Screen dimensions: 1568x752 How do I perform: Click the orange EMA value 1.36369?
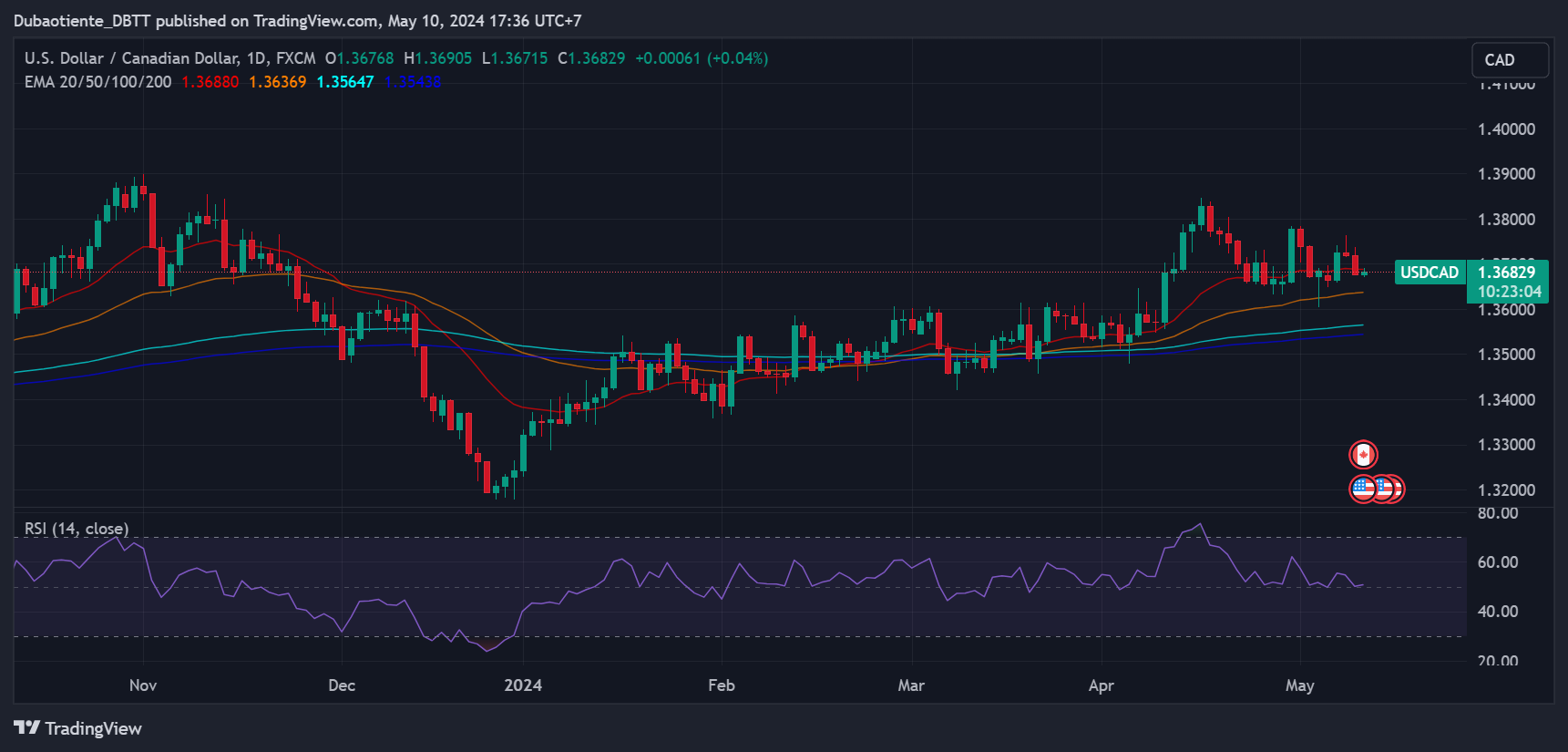277,82
